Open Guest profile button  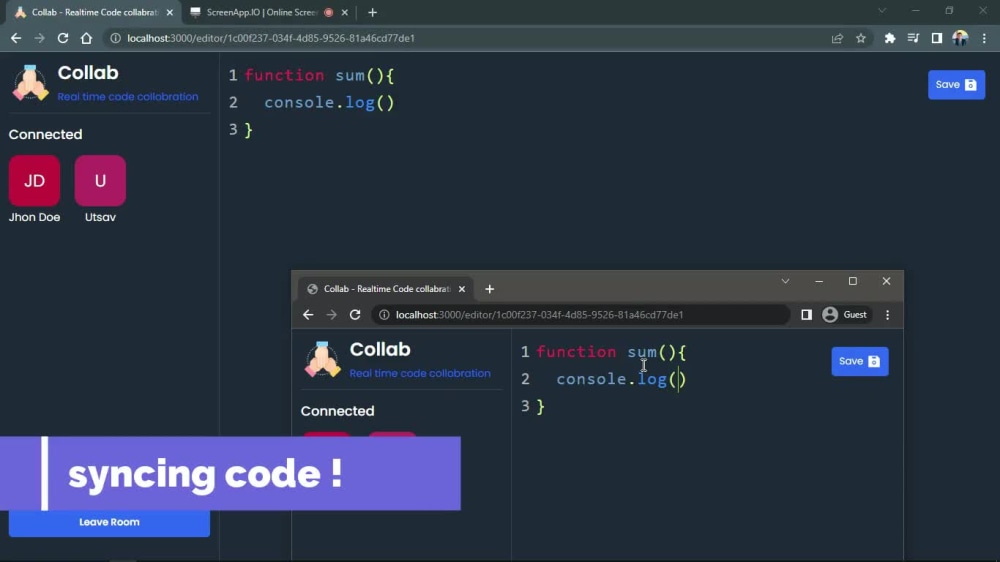coord(845,315)
